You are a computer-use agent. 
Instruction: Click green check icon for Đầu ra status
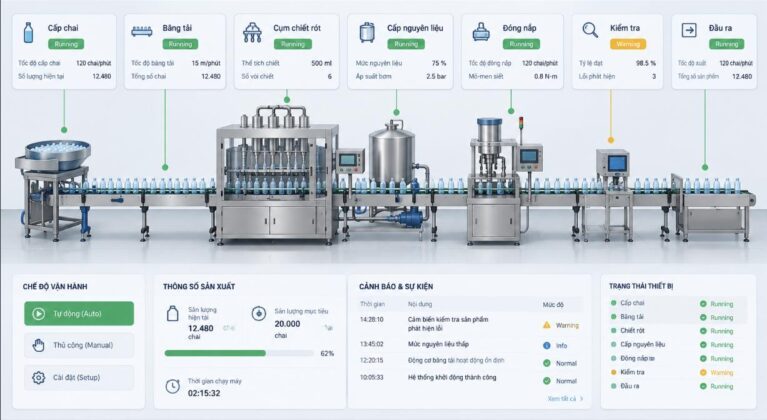(x=703, y=386)
